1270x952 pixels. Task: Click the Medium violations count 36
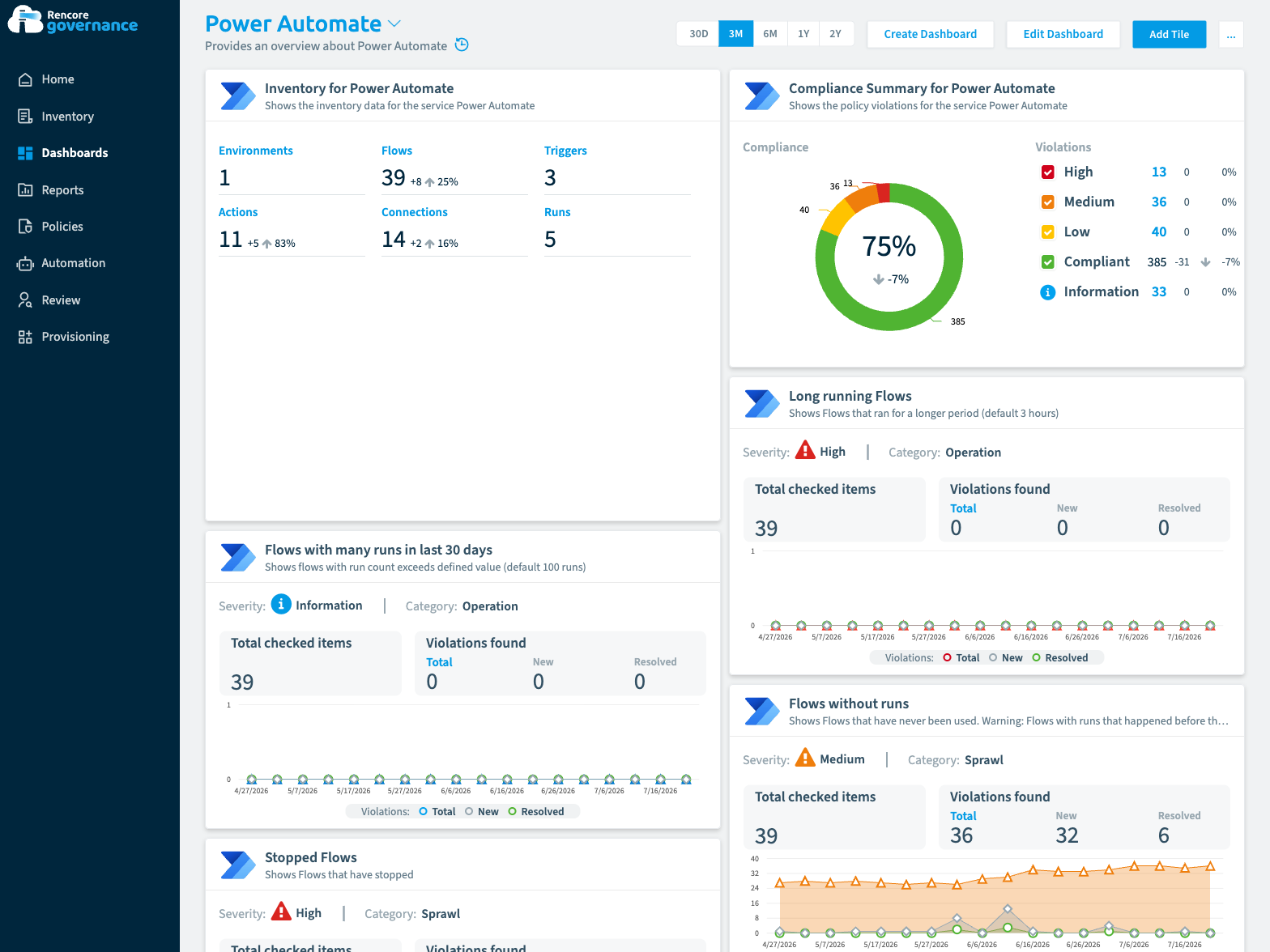coord(1159,202)
